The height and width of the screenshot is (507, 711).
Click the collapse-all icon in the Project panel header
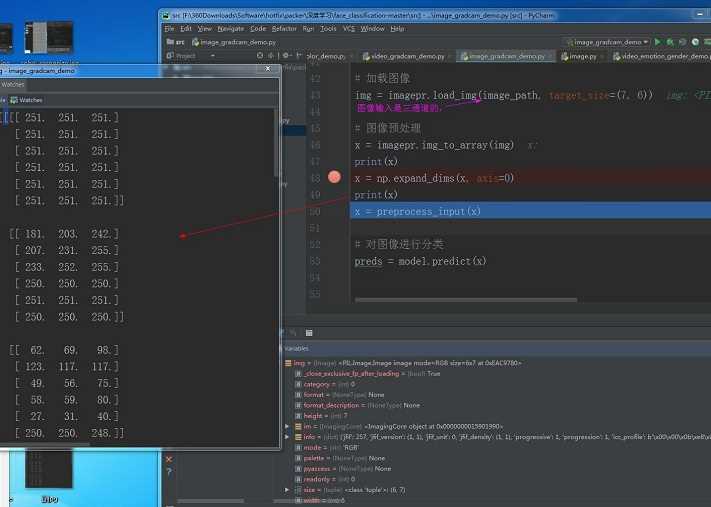pos(271,55)
